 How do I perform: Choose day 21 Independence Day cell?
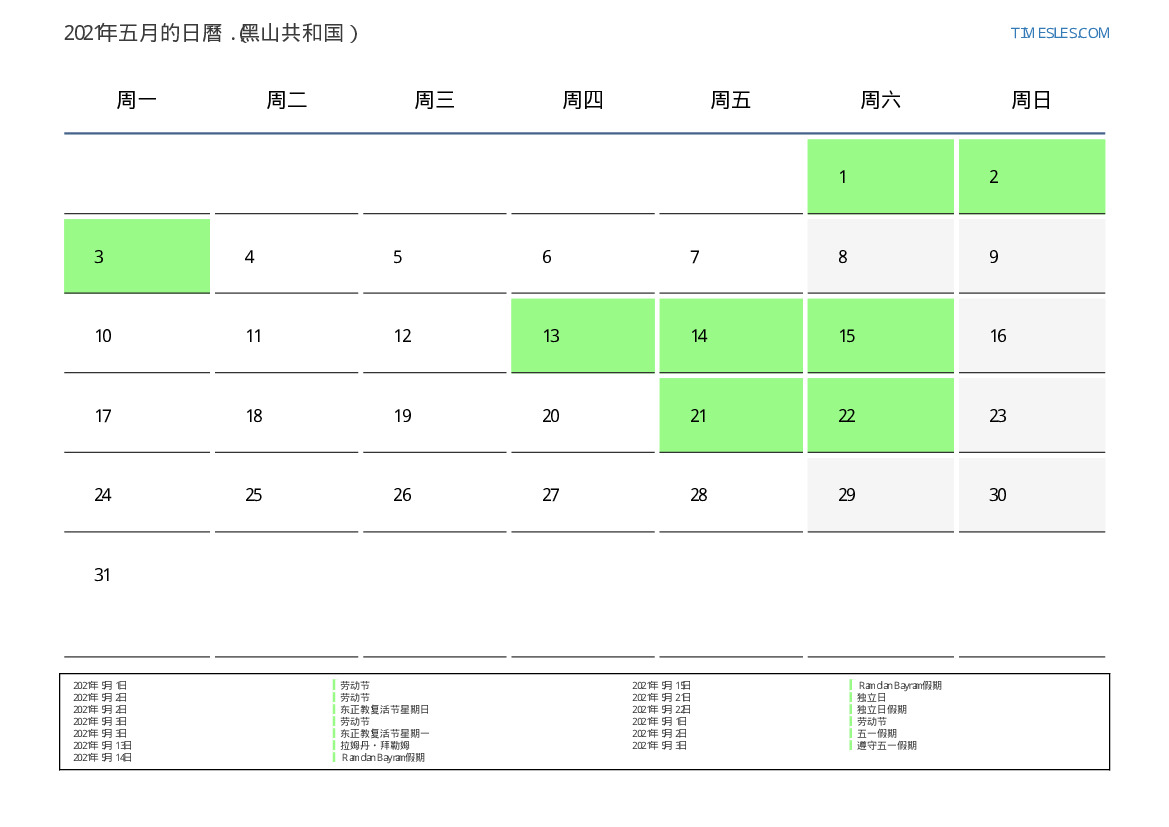click(x=731, y=416)
